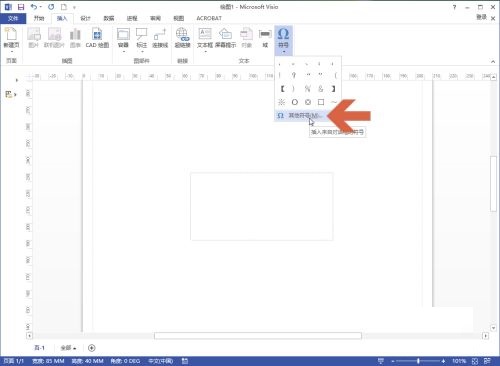Viewport: 500px width, 366px height.
Task: Select the 页-1 page tab
Action: click(x=39, y=348)
